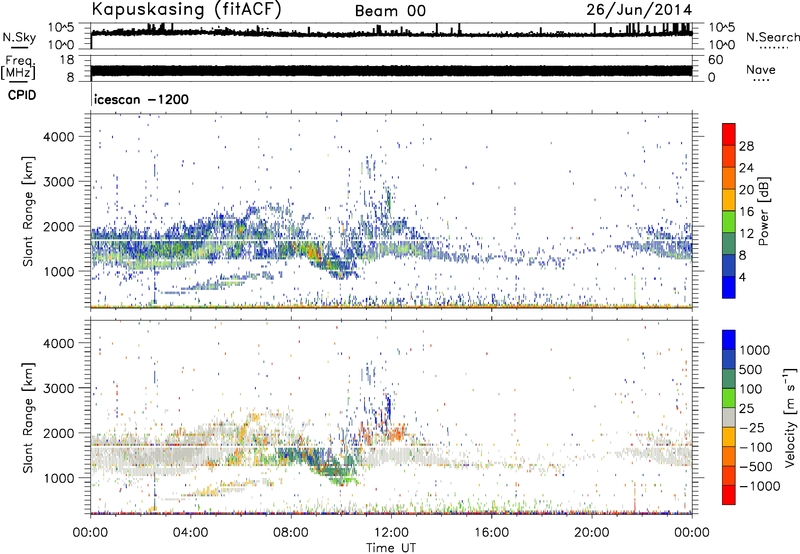Click the -1000 label on Velocity colorbar

pyautogui.click(x=759, y=486)
